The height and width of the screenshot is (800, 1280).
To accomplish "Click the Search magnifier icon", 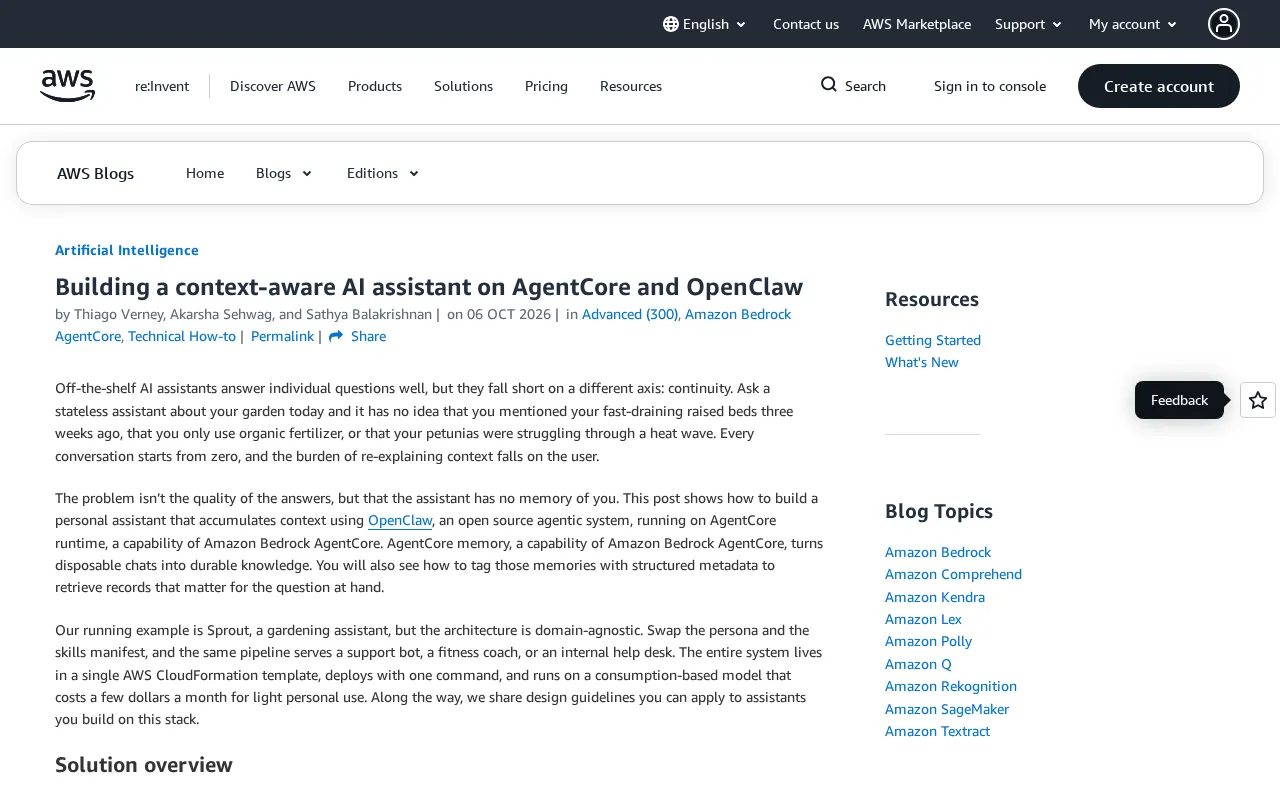I will point(829,85).
